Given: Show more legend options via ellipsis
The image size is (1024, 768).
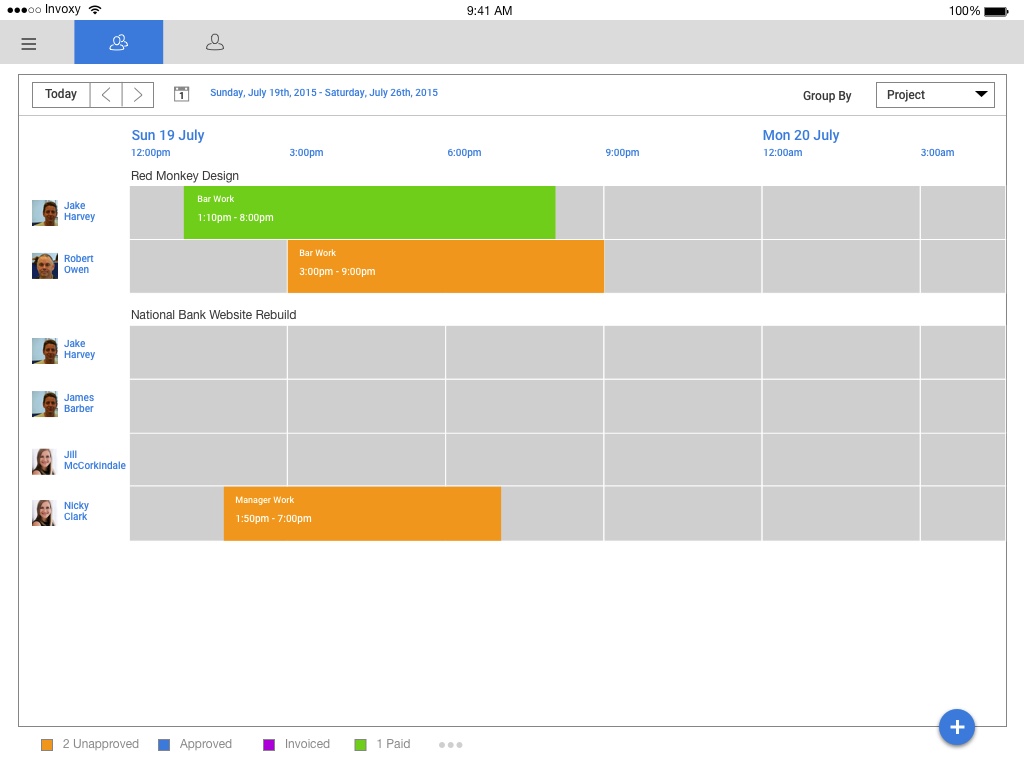Looking at the screenshot, I should click(450, 744).
